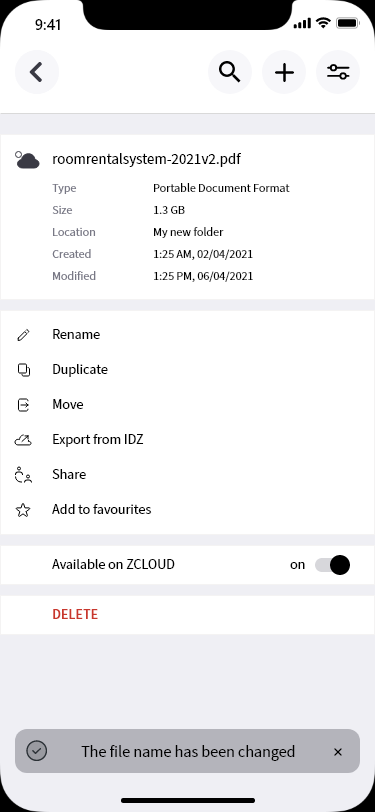The image size is (375, 812).
Task: Tap the star favourites icon
Action: point(23,510)
